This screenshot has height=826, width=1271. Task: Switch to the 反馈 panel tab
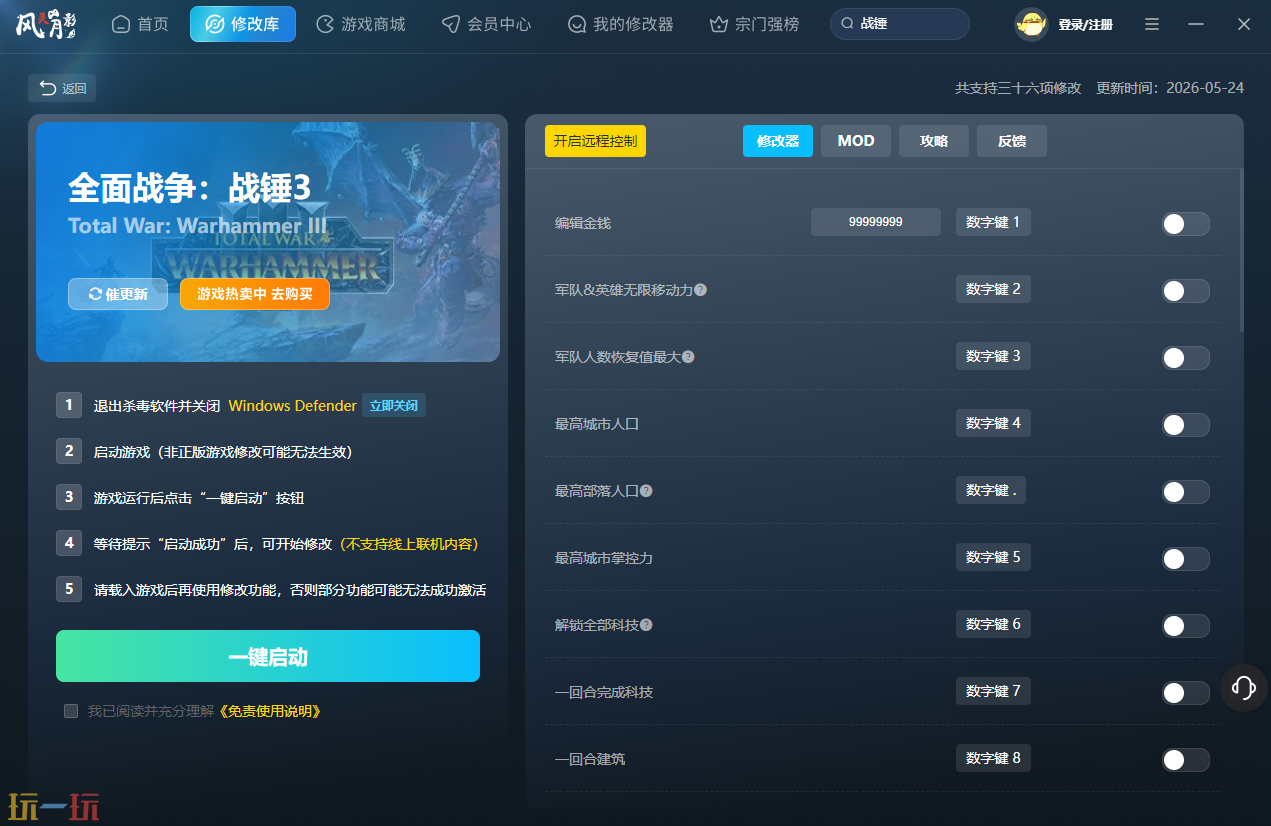1012,141
